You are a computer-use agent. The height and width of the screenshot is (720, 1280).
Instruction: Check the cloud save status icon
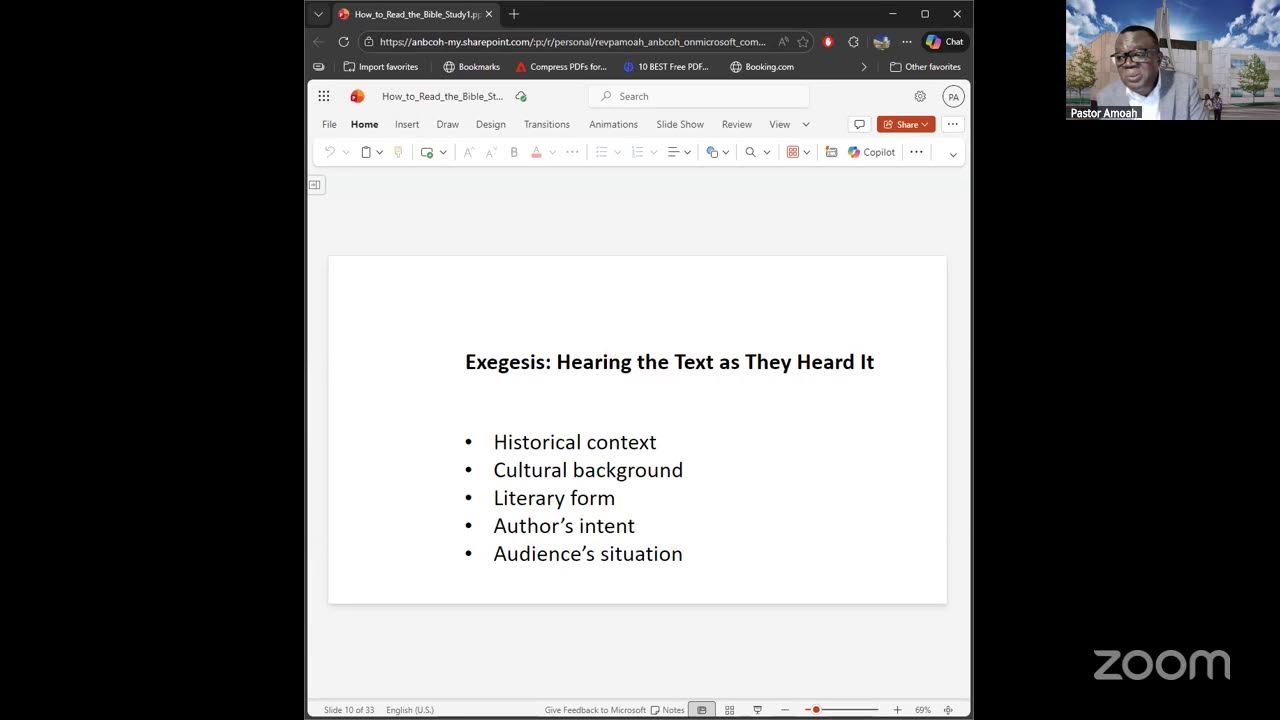point(521,96)
